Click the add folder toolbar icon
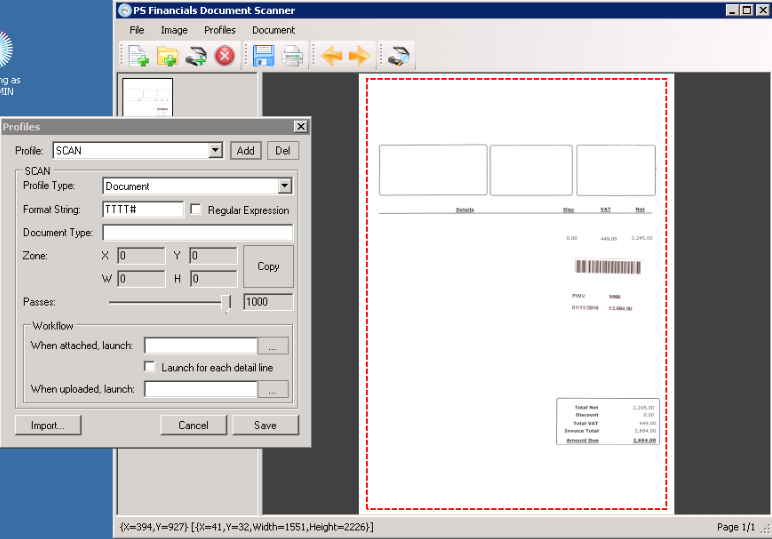This screenshot has height=539, width=772. (x=167, y=56)
